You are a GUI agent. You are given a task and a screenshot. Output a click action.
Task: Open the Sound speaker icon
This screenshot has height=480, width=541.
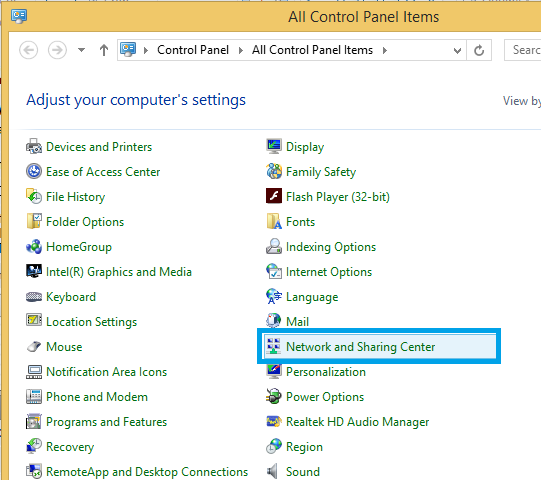[273, 471]
